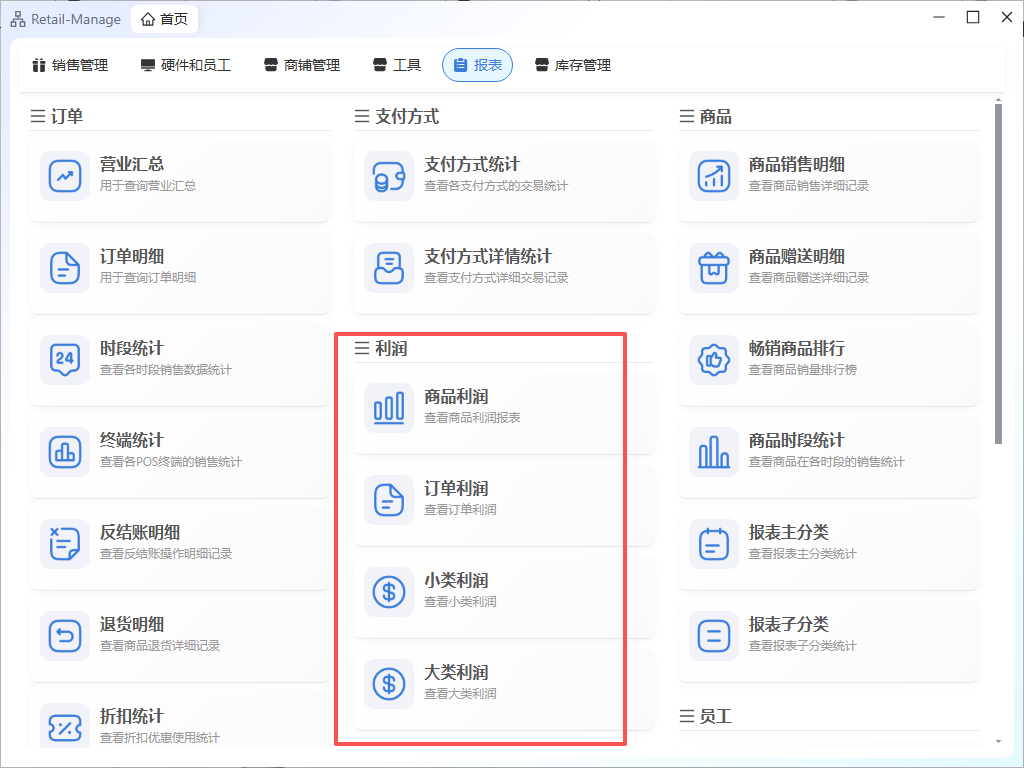
Task: Click the 营业汇总 trend chart icon
Action: [65, 176]
